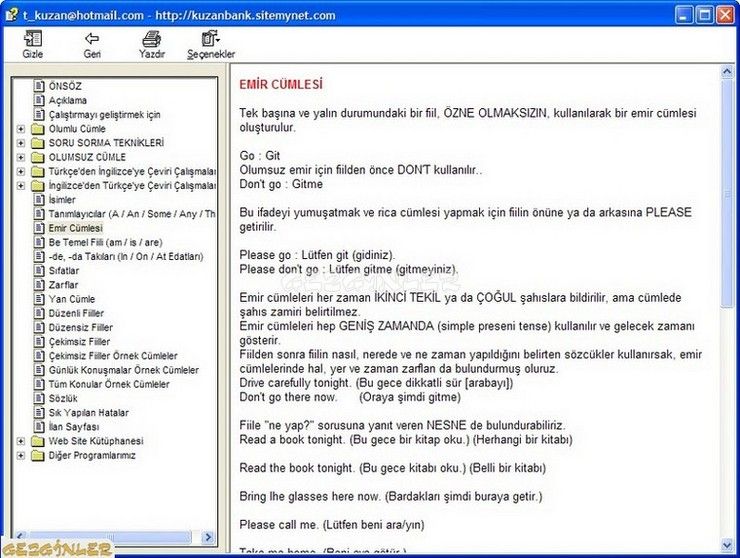Click the Sözlük page icon
This screenshot has height=558, width=740.
(39, 398)
